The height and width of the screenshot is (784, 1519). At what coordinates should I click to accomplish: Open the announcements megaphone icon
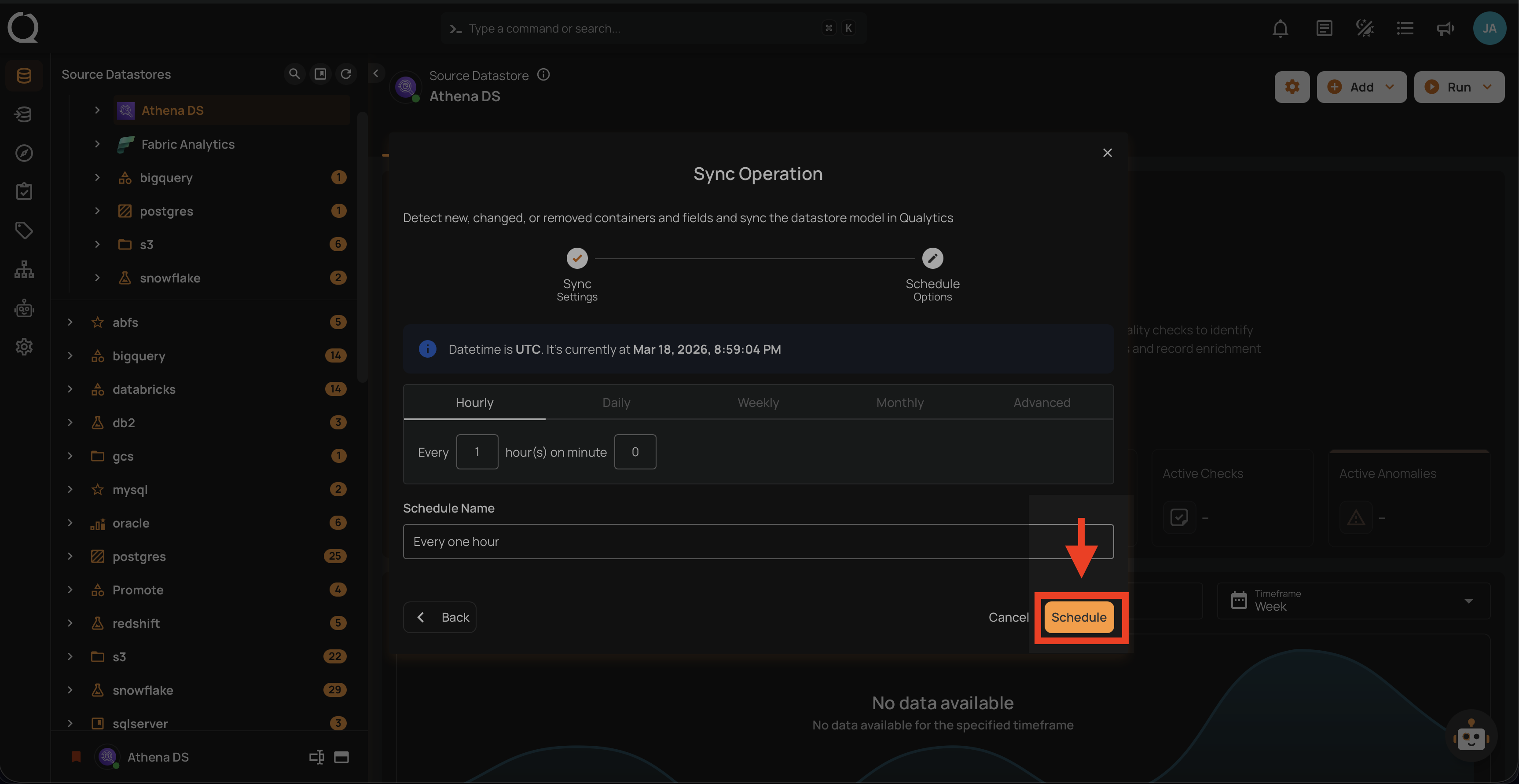[x=1445, y=28]
